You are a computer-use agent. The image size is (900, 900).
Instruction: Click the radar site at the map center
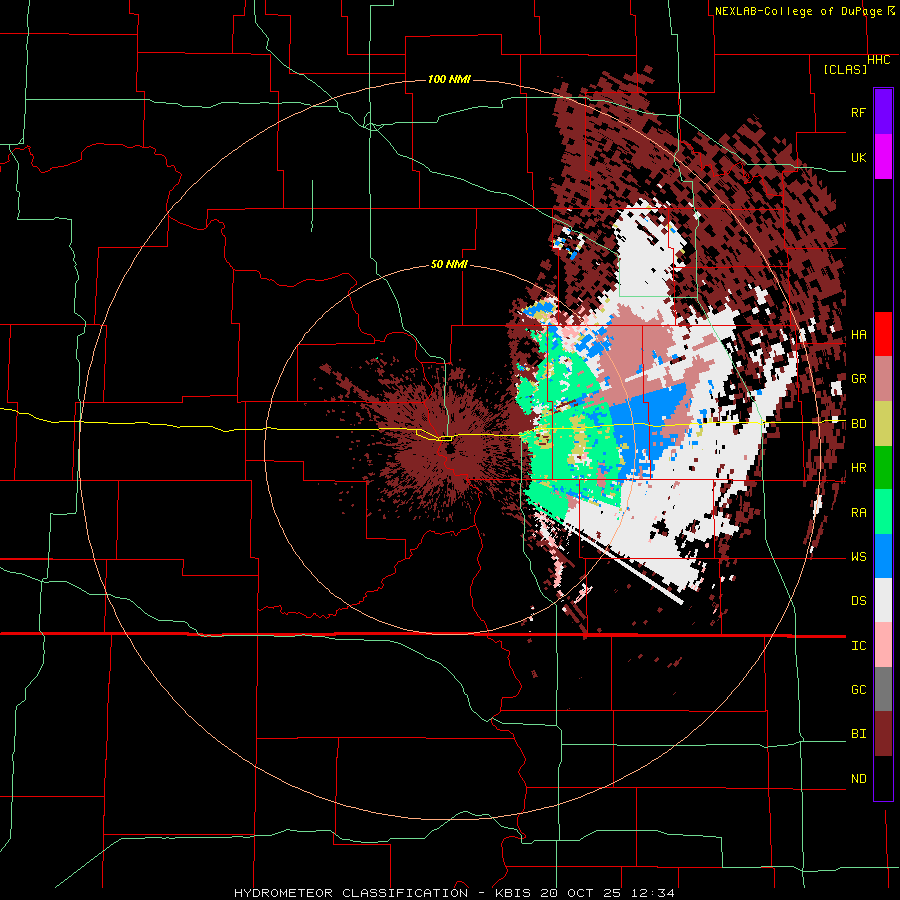pyautogui.click(x=449, y=449)
